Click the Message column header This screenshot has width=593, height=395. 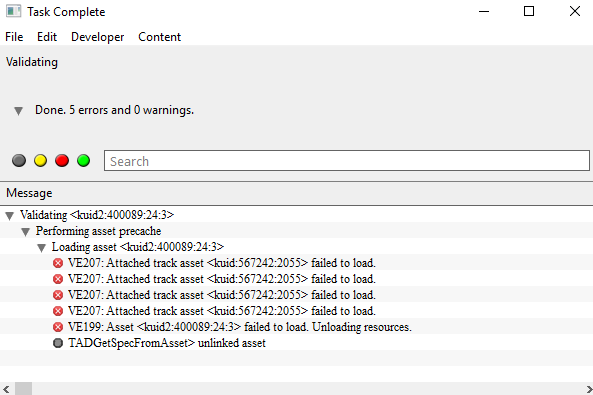(x=296, y=193)
